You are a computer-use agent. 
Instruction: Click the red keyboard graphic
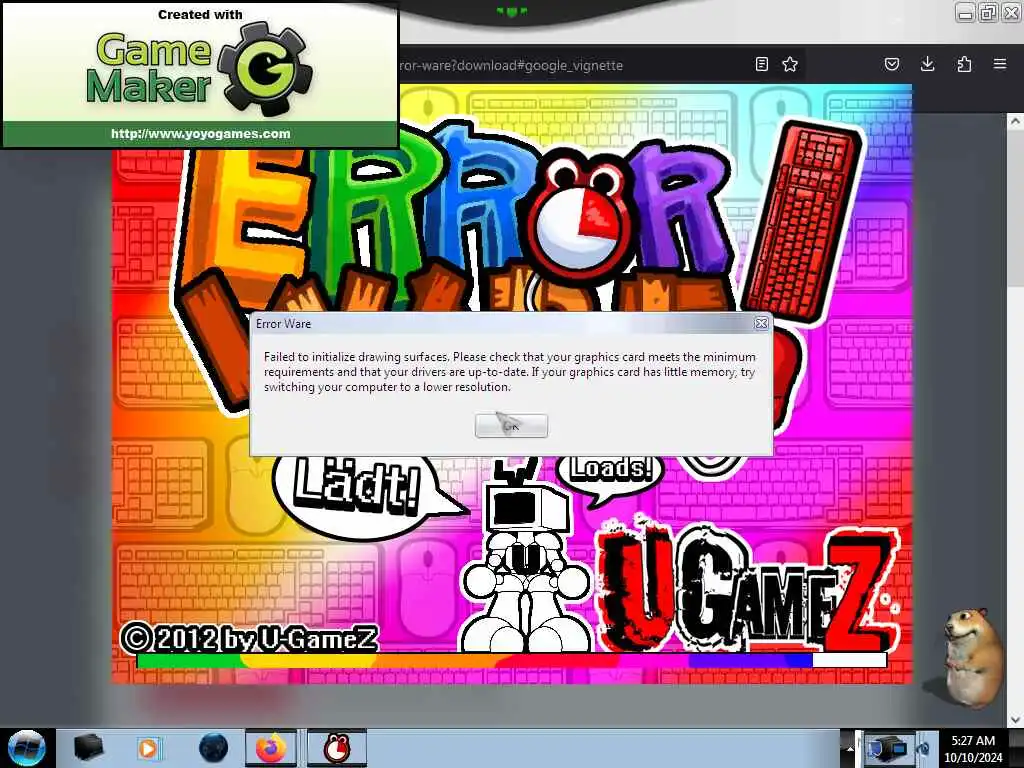(x=803, y=222)
